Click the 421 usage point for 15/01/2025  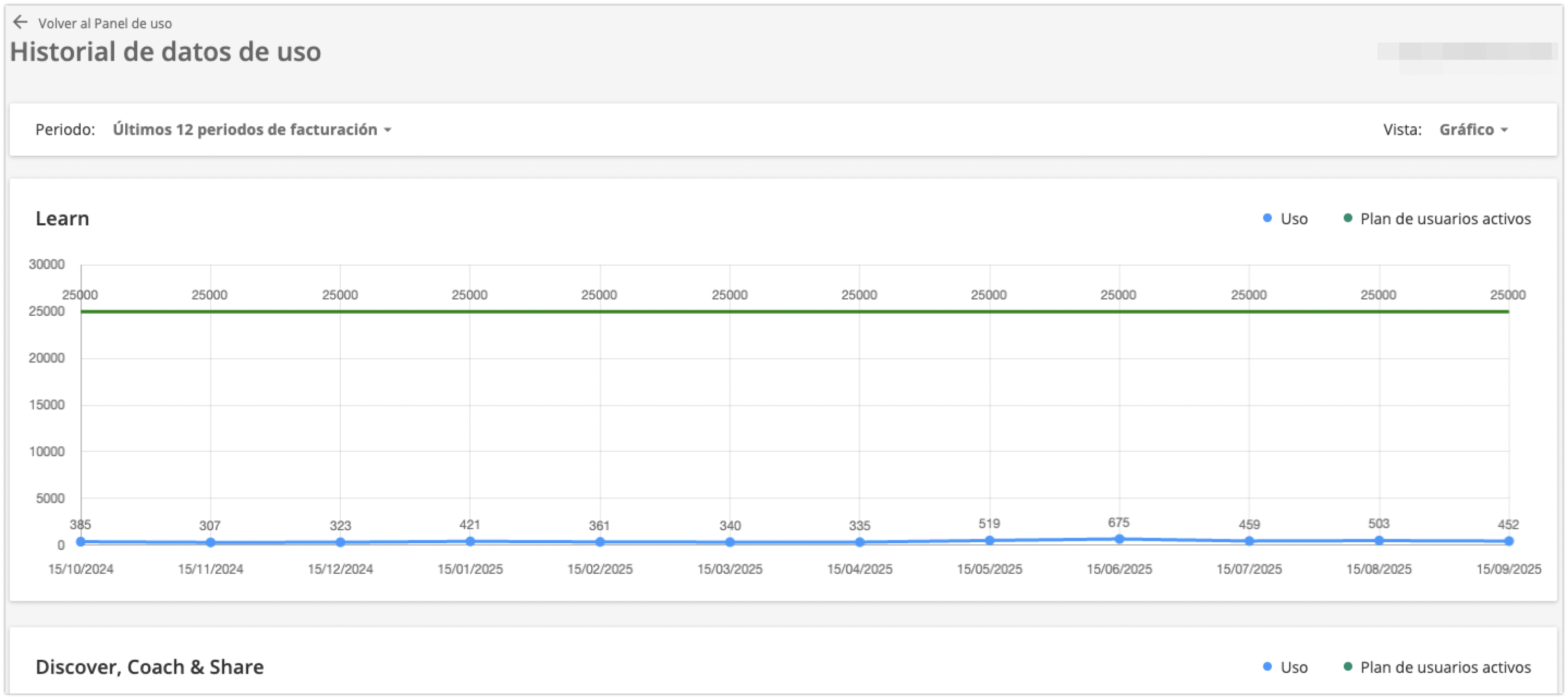tap(470, 541)
